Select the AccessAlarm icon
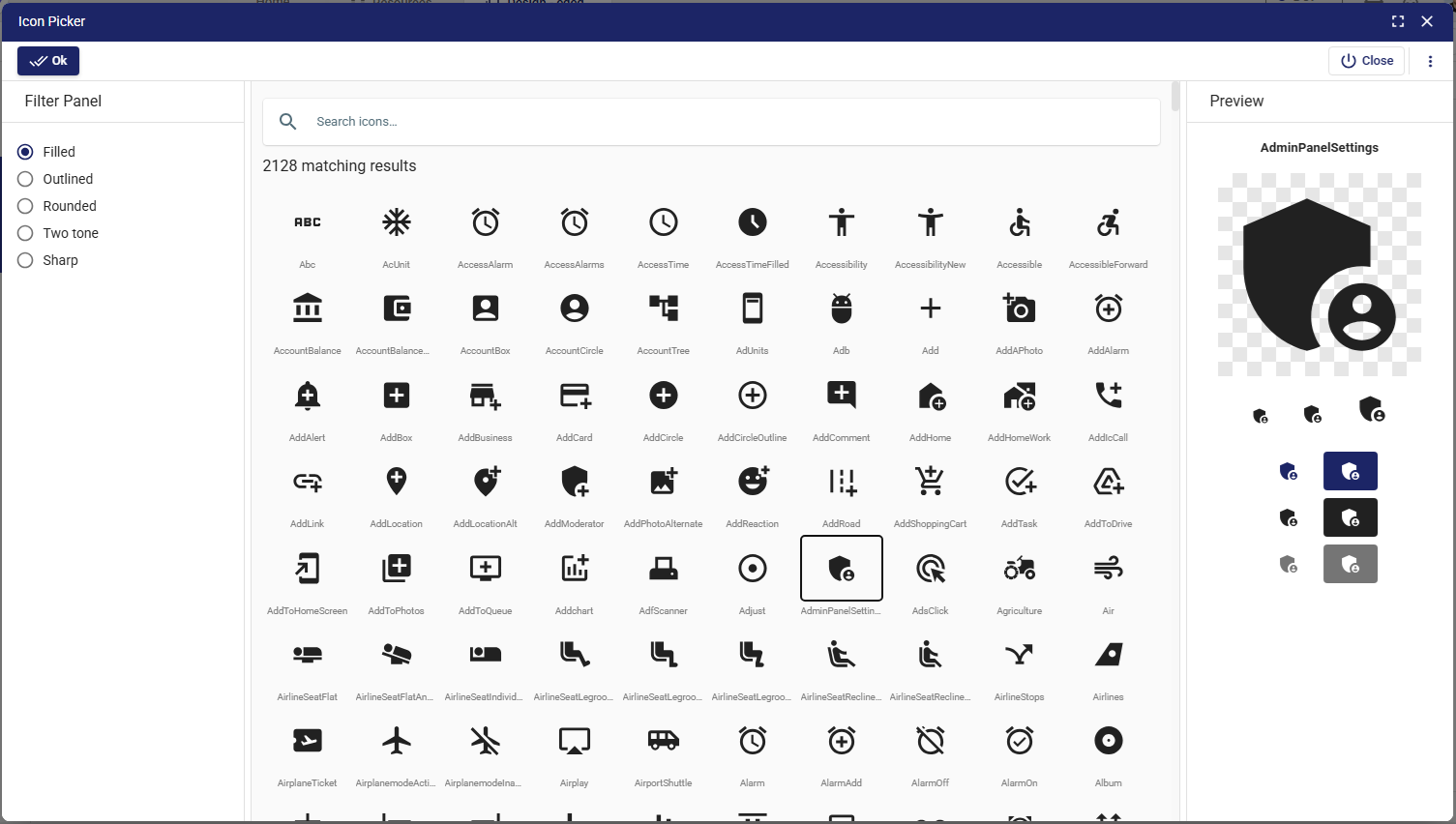This screenshot has height=824, width=1456. [x=485, y=223]
